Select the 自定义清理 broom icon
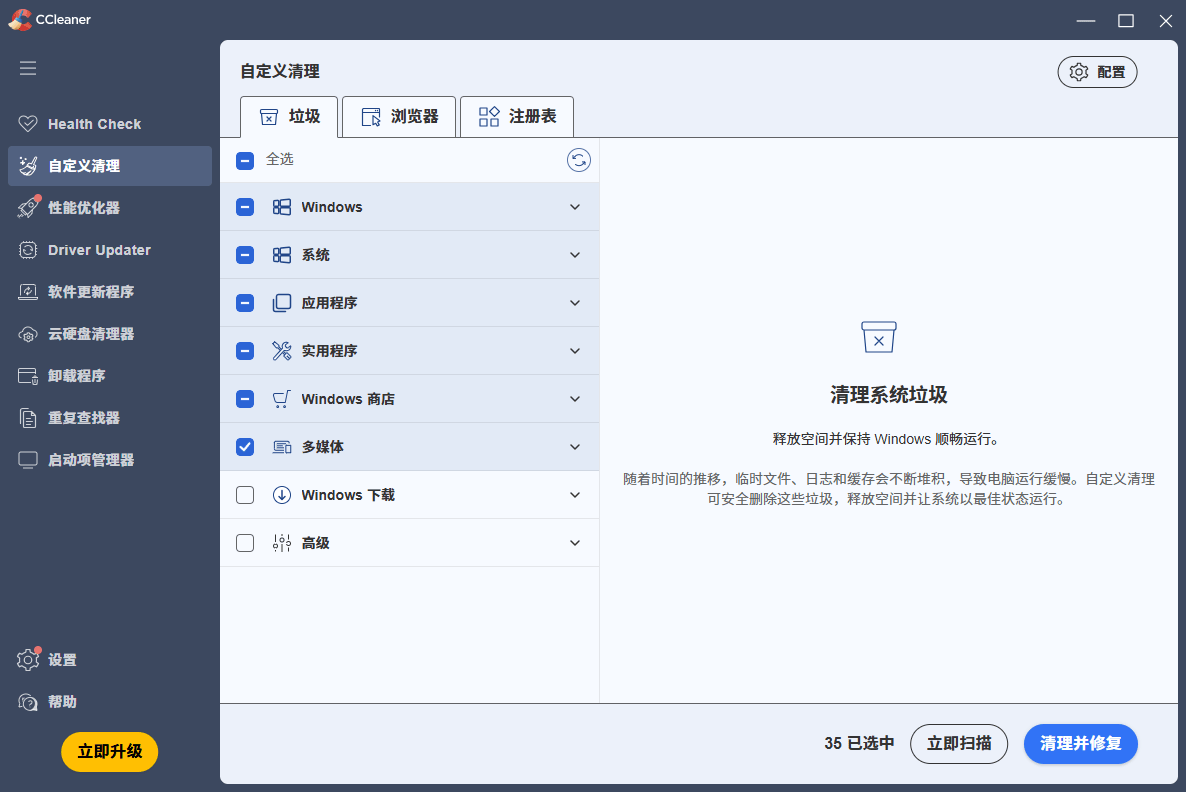Image resolution: width=1186 pixels, height=792 pixels. pyautogui.click(x=28, y=166)
